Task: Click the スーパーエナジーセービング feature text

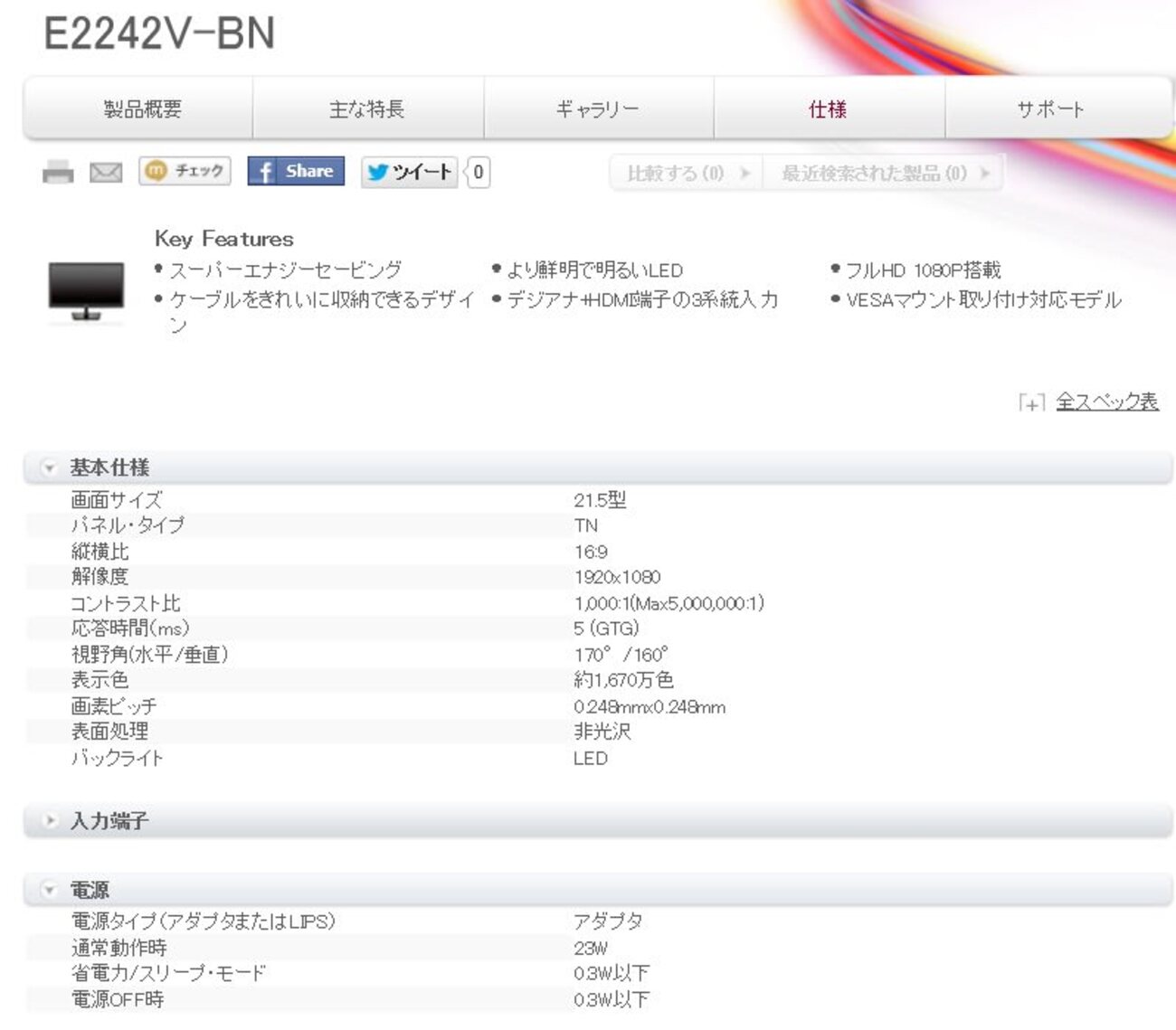Action: coord(286,269)
